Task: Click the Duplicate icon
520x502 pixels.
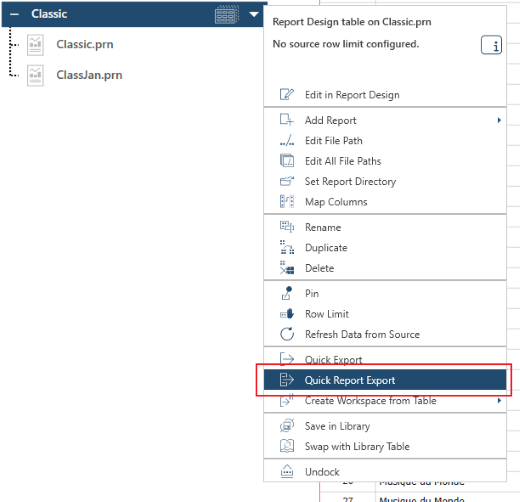Action: click(287, 247)
